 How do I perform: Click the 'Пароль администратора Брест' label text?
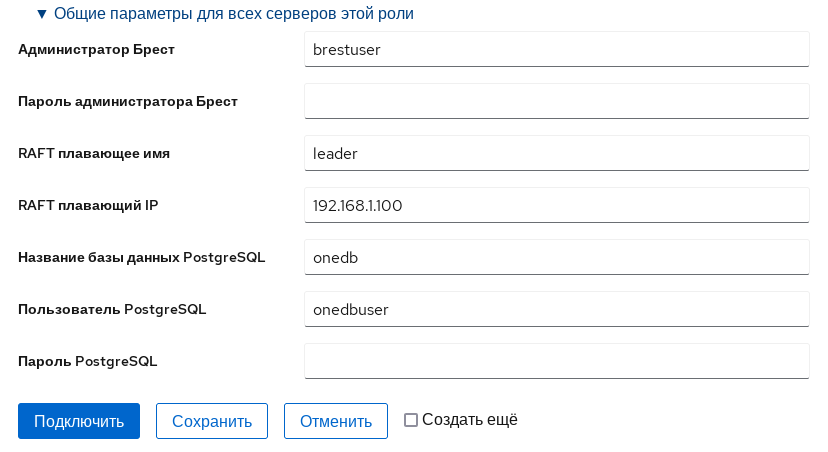pos(128,101)
